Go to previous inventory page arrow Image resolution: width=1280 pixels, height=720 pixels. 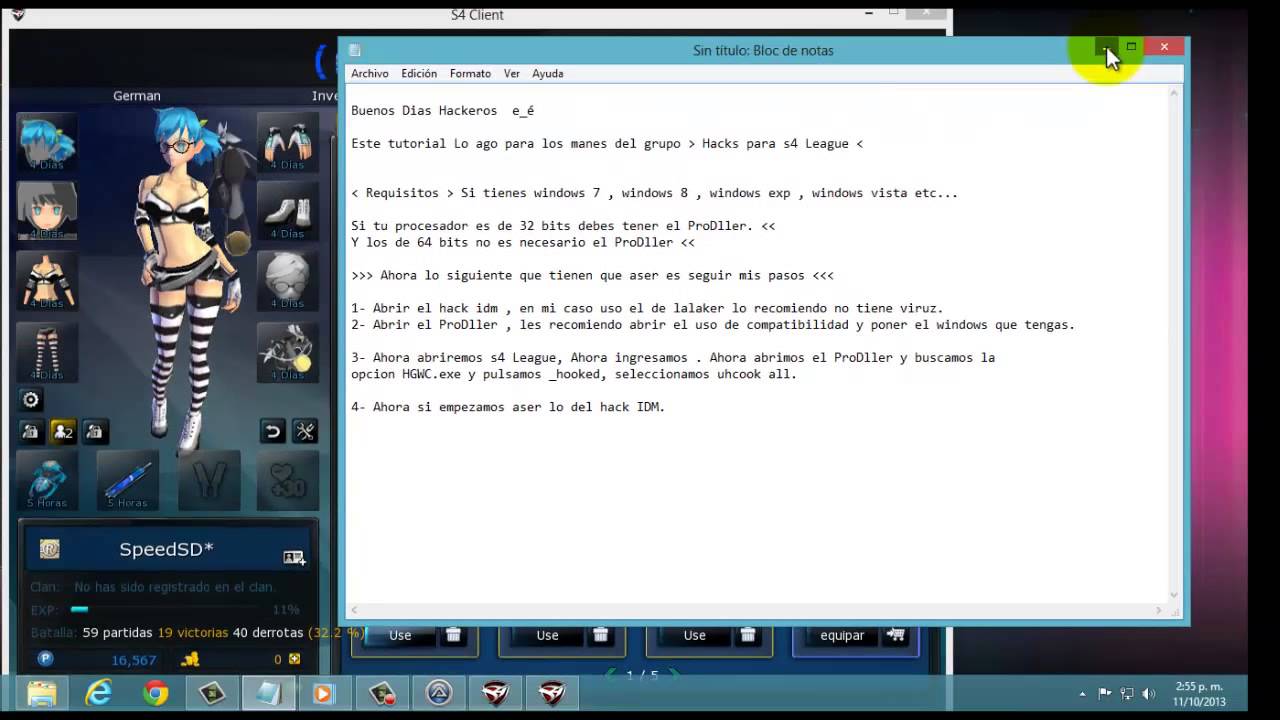click(611, 674)
